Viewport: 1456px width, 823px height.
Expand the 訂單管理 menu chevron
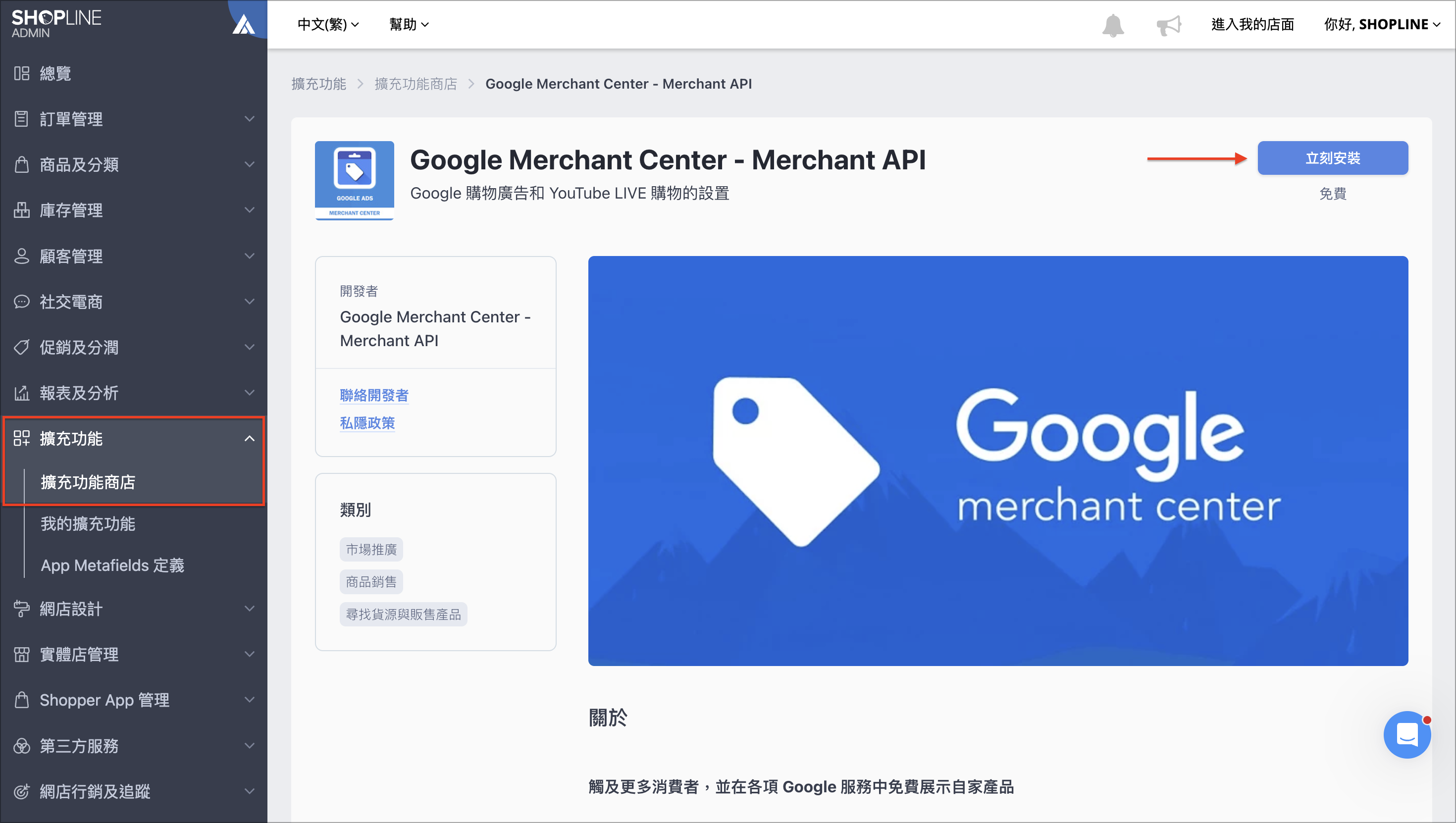coord(249,119)
